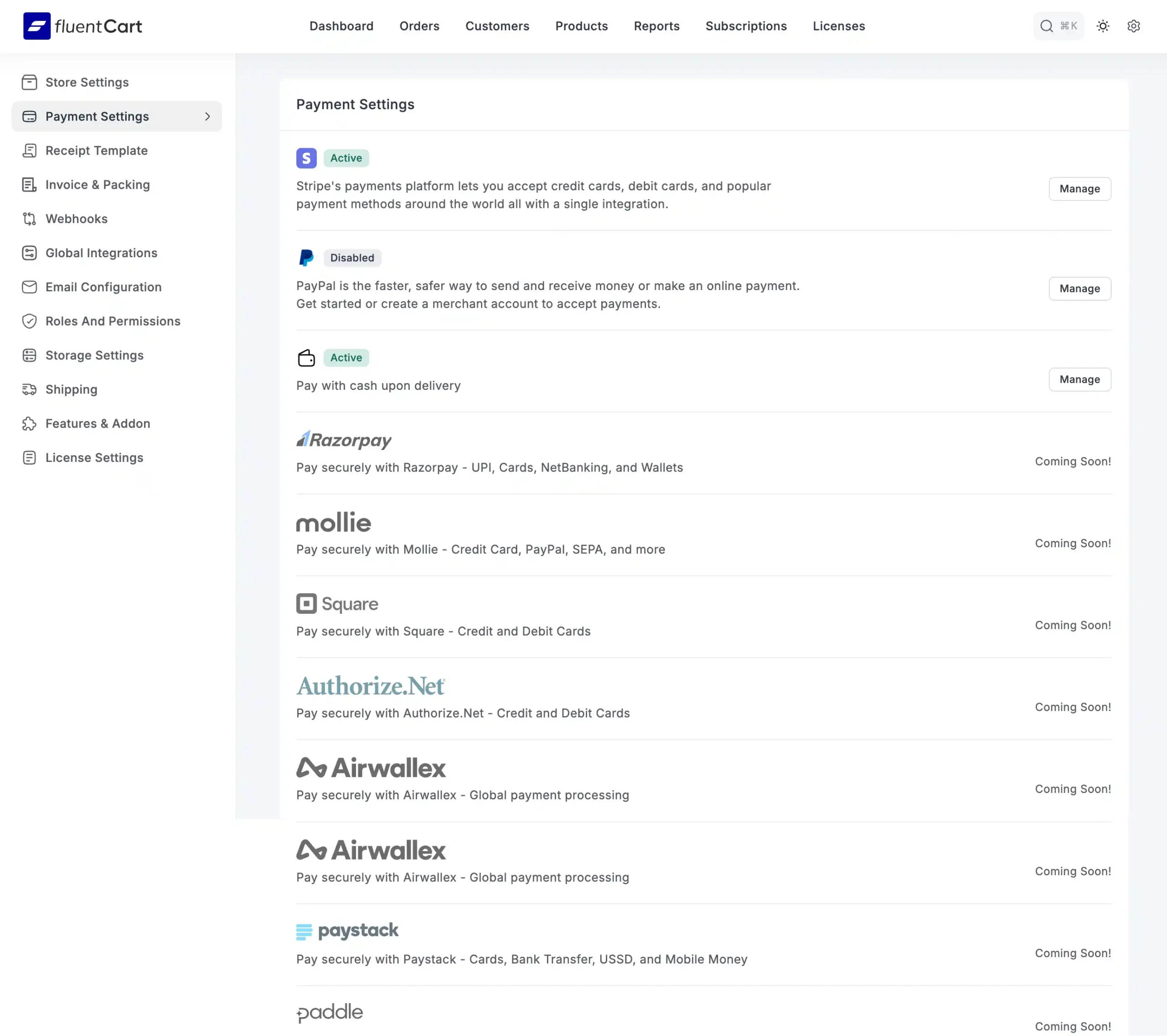Viewport: 1167px width, 1036px height.
Task: Click Stripe's Active status badge
Action: coord(346,158)
